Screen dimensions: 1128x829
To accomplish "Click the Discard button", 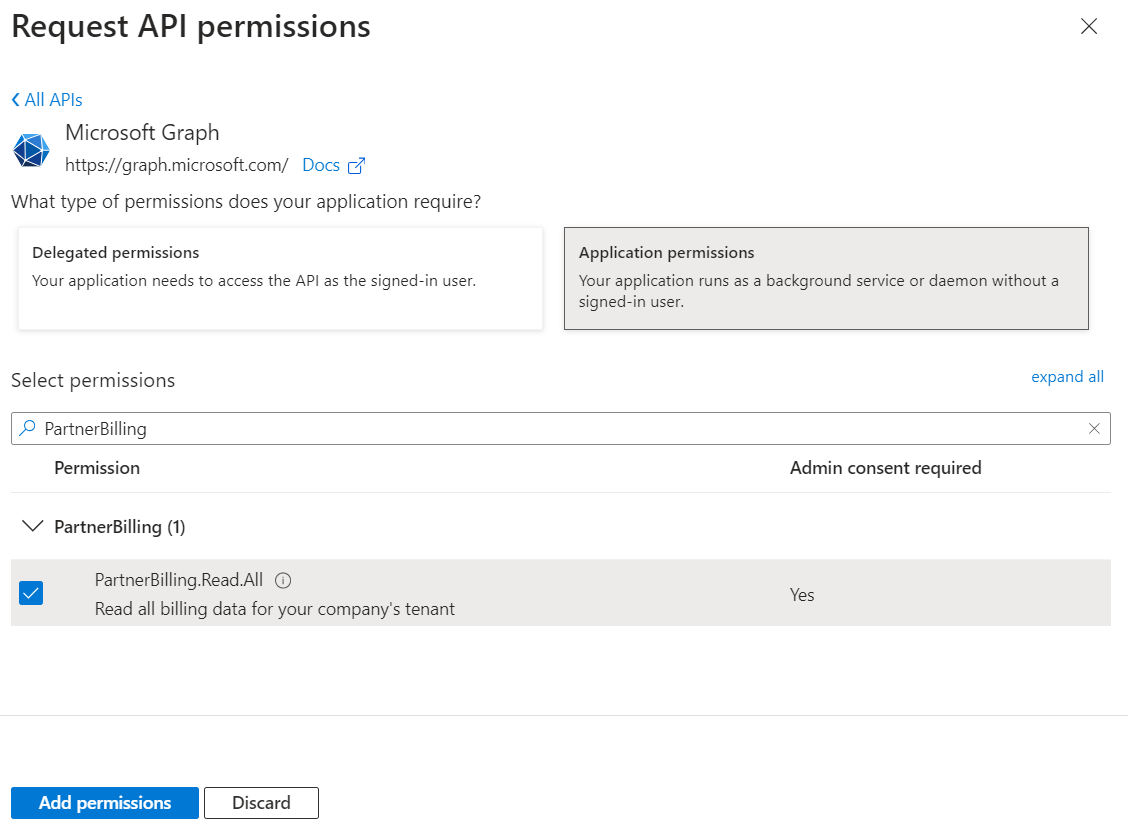I will click(x=261, y=803).
